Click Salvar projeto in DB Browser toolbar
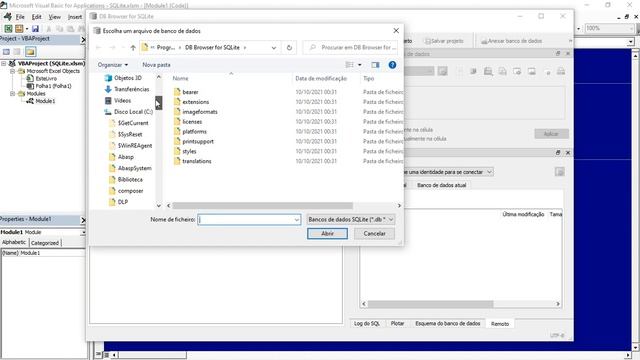 [444, 41]
